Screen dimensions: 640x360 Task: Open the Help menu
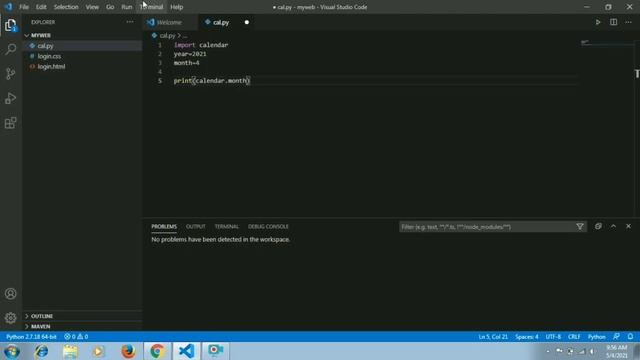tap(177, 7)
